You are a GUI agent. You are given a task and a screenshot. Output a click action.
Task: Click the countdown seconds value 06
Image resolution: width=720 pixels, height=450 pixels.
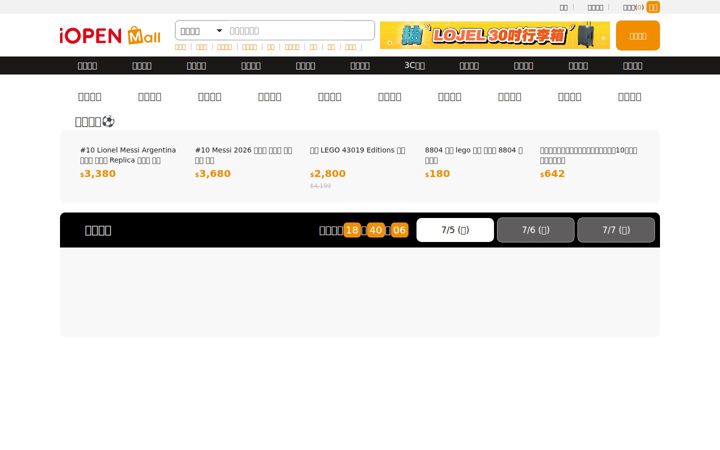[x=399, y=230]
